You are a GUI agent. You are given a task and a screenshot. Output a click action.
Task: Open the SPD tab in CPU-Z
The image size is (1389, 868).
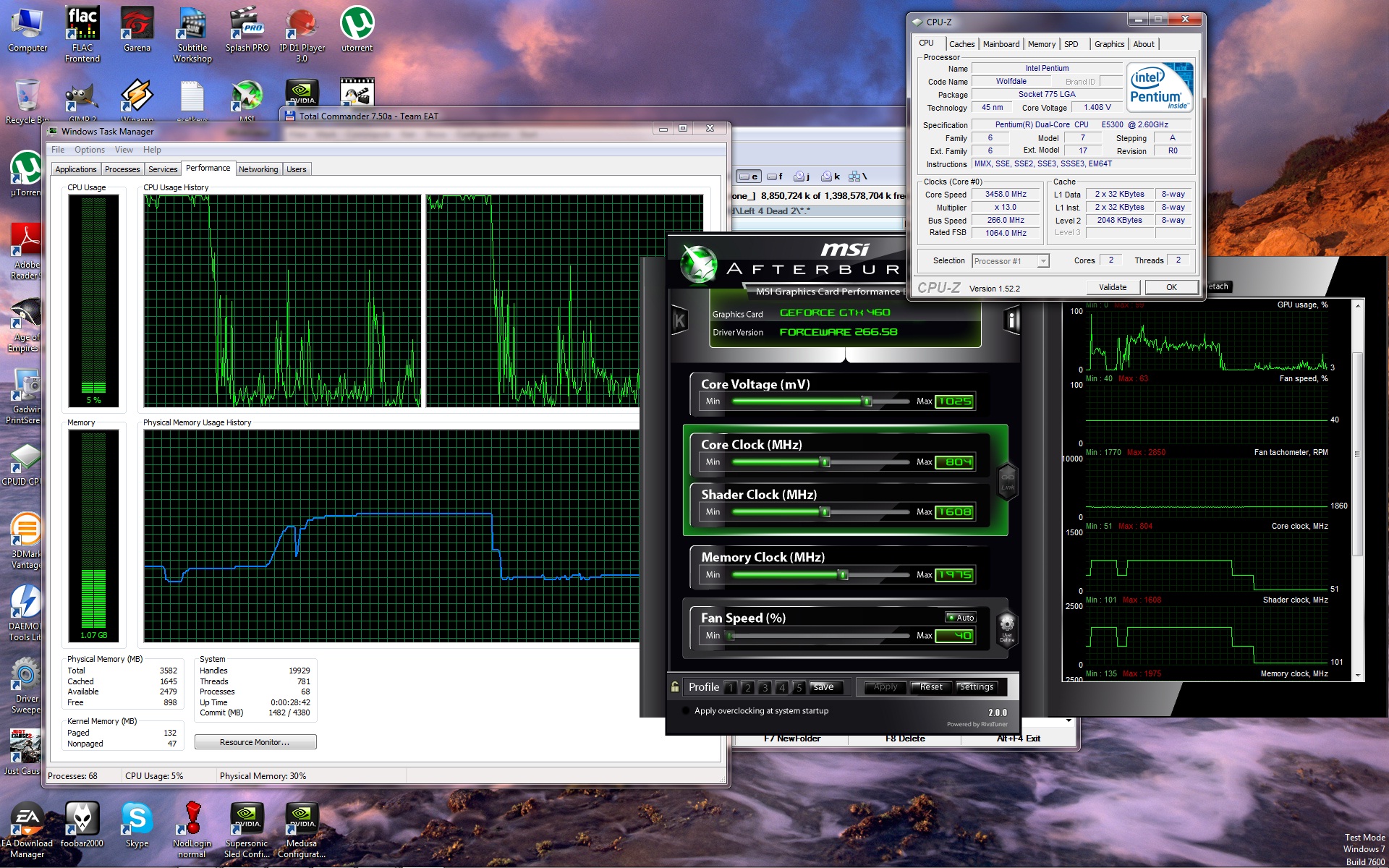point(1071,44)
